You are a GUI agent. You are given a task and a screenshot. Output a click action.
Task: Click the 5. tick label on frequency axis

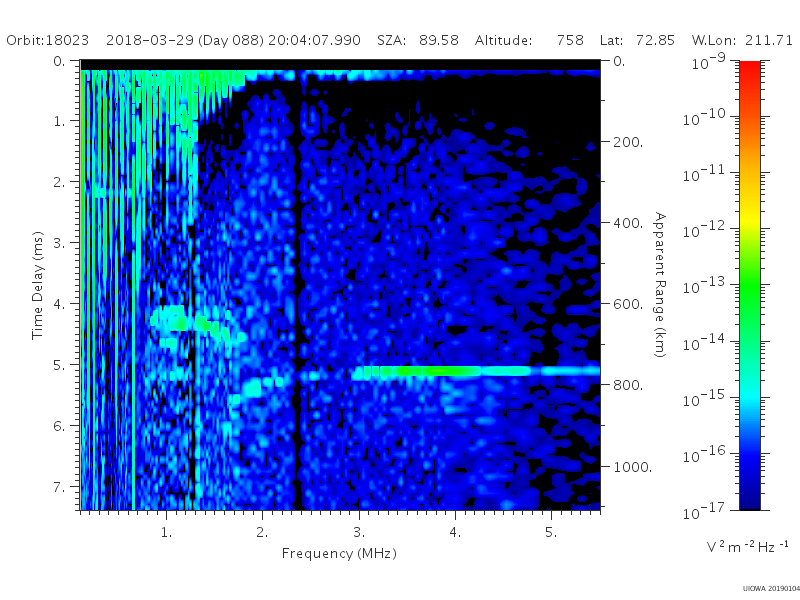(551, 532)
